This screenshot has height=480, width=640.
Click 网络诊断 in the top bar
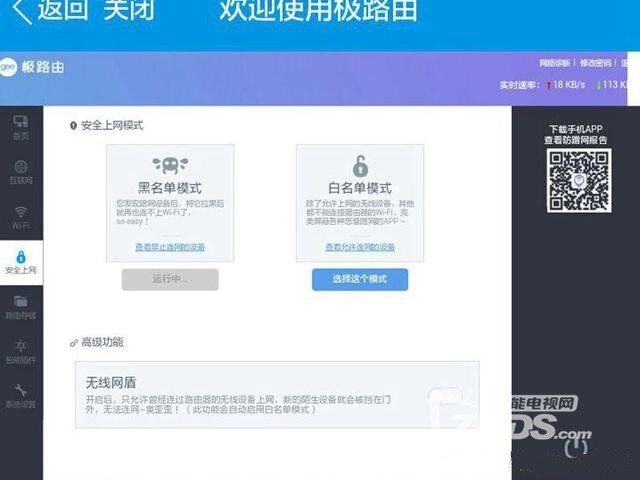(x=557, y=62)
